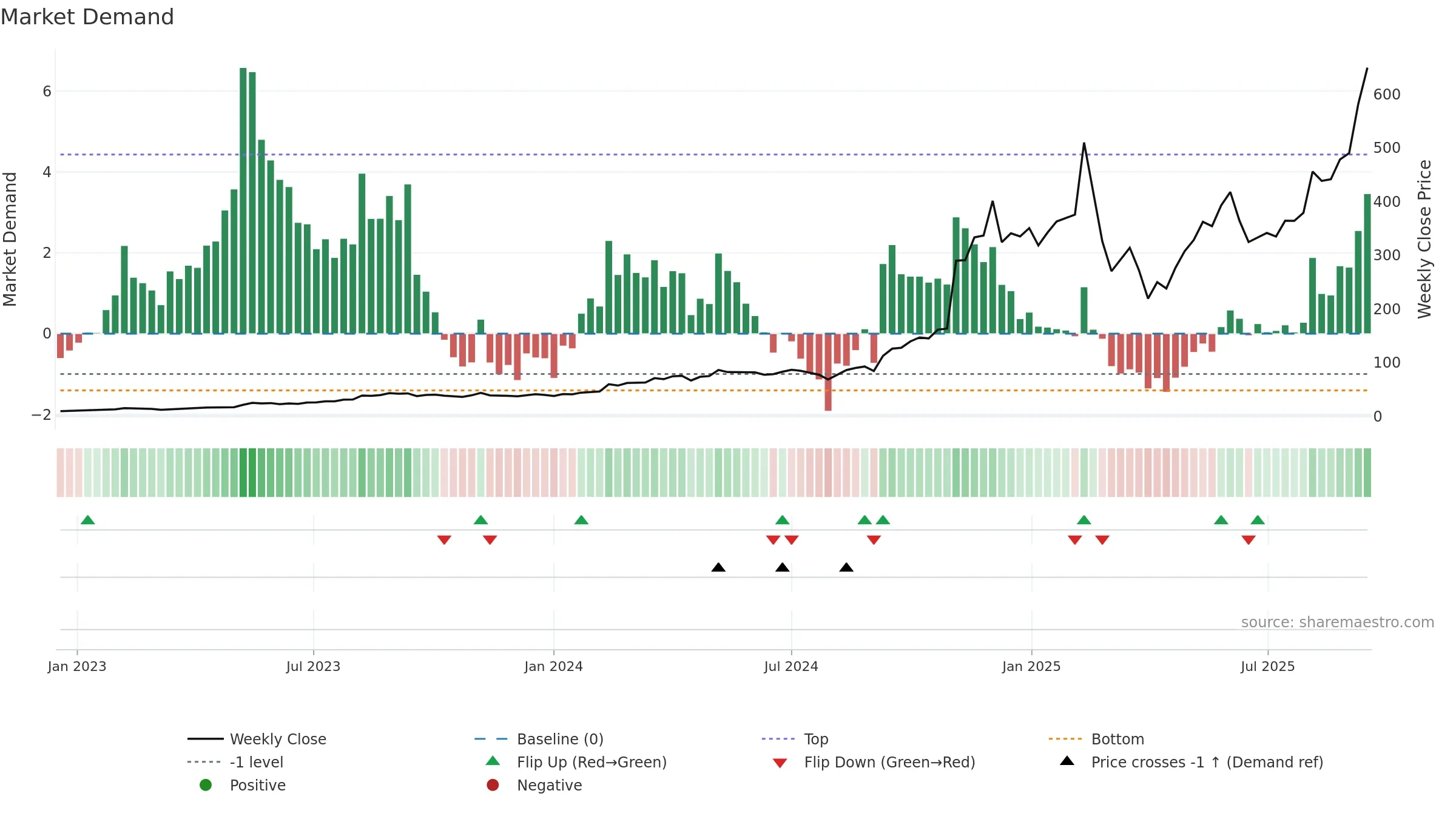Toggle the Bottom legend entry
Screen dimensions: 1456x819
coord(1096,739)
